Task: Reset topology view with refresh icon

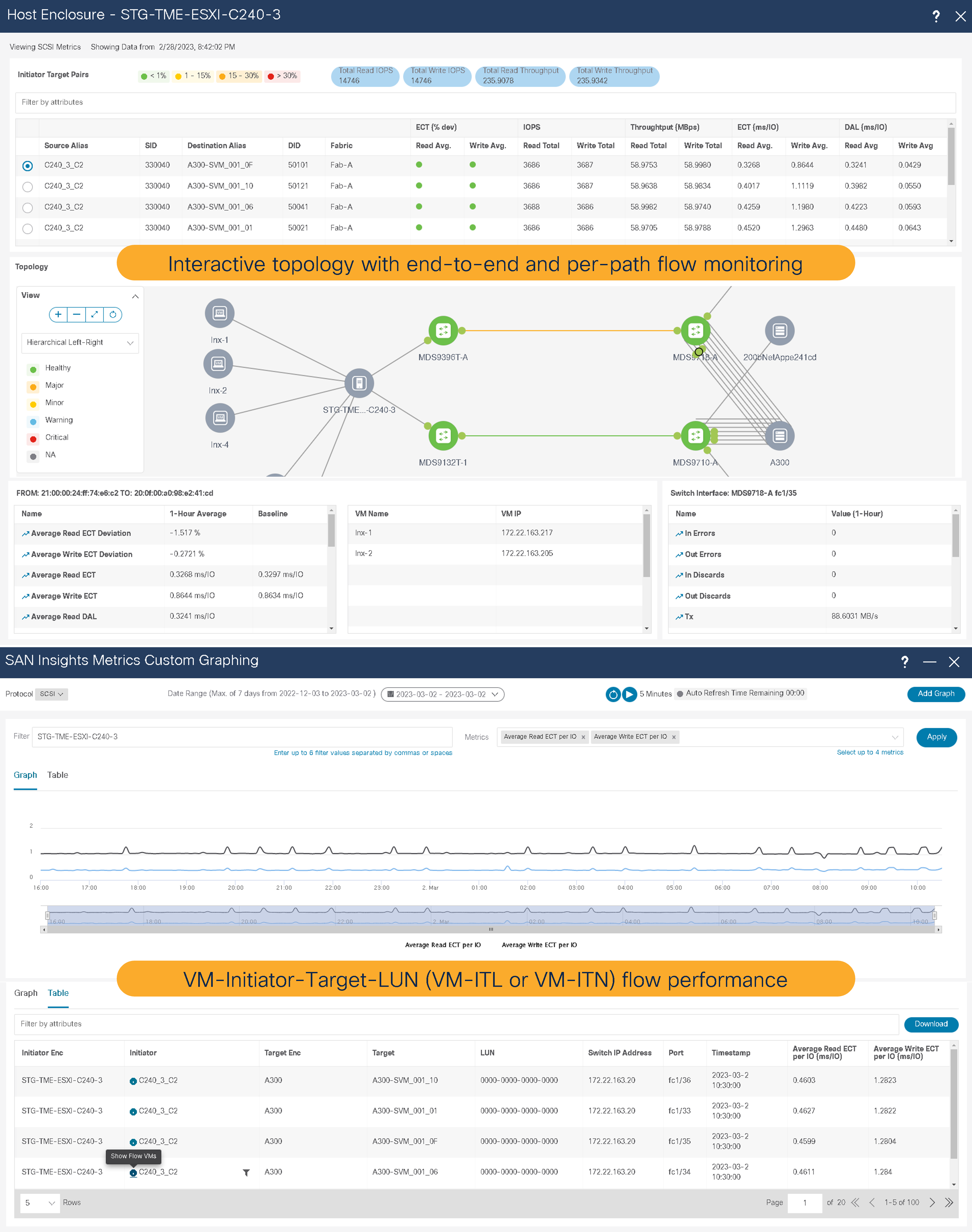Action: click(113, 314)
